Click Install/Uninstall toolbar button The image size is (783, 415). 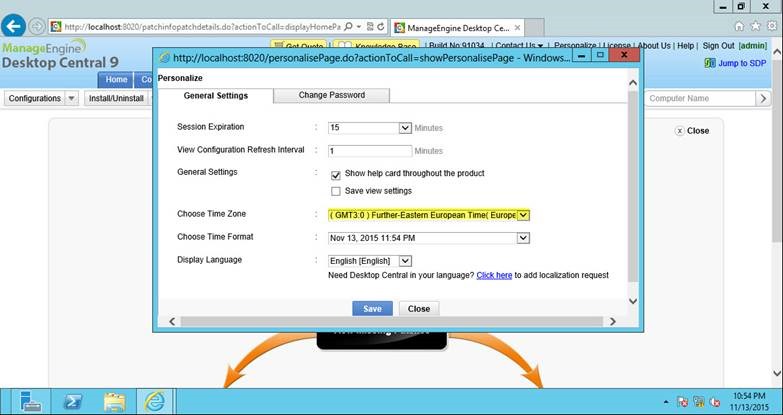coord(116,98)
